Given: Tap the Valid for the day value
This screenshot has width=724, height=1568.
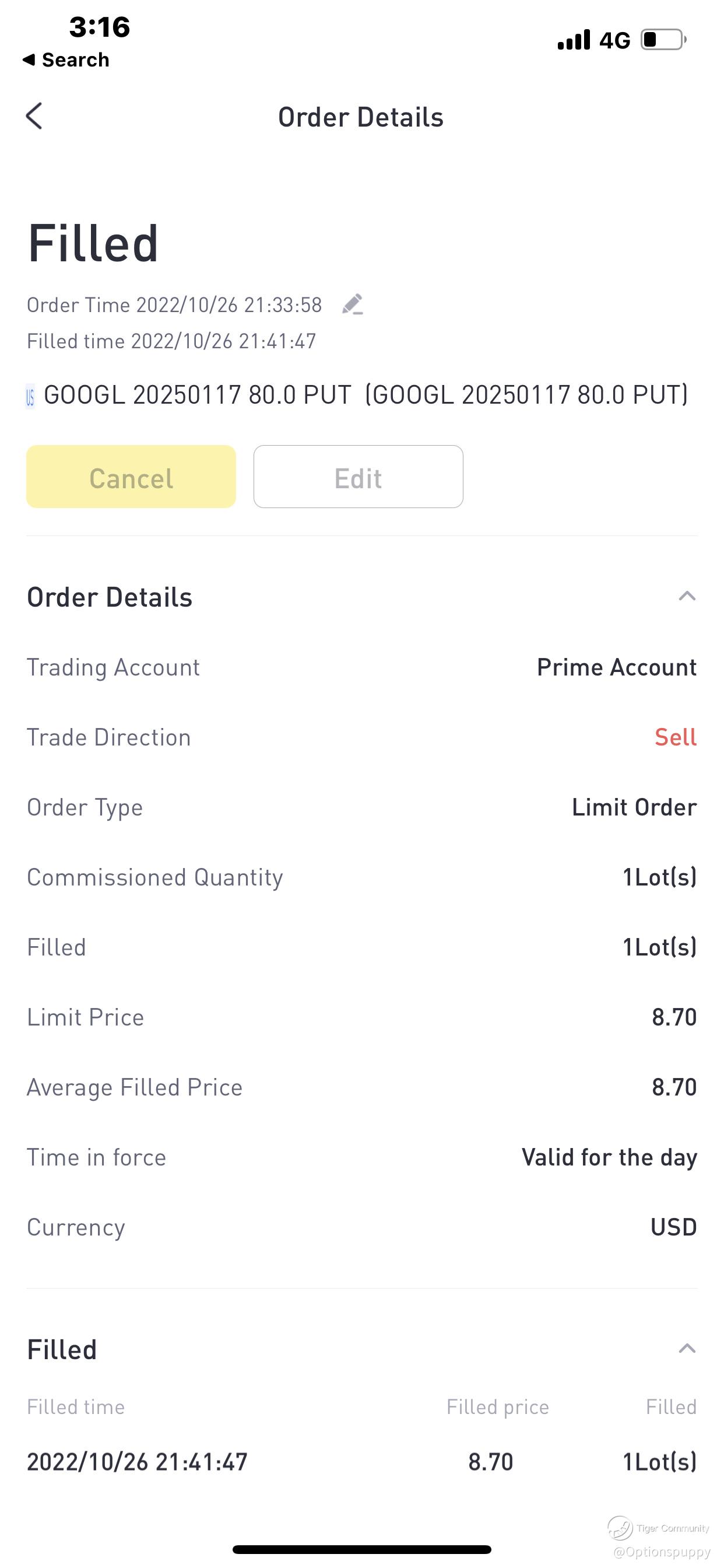Looking at the screenshot, I should [x=609, y=1157].
